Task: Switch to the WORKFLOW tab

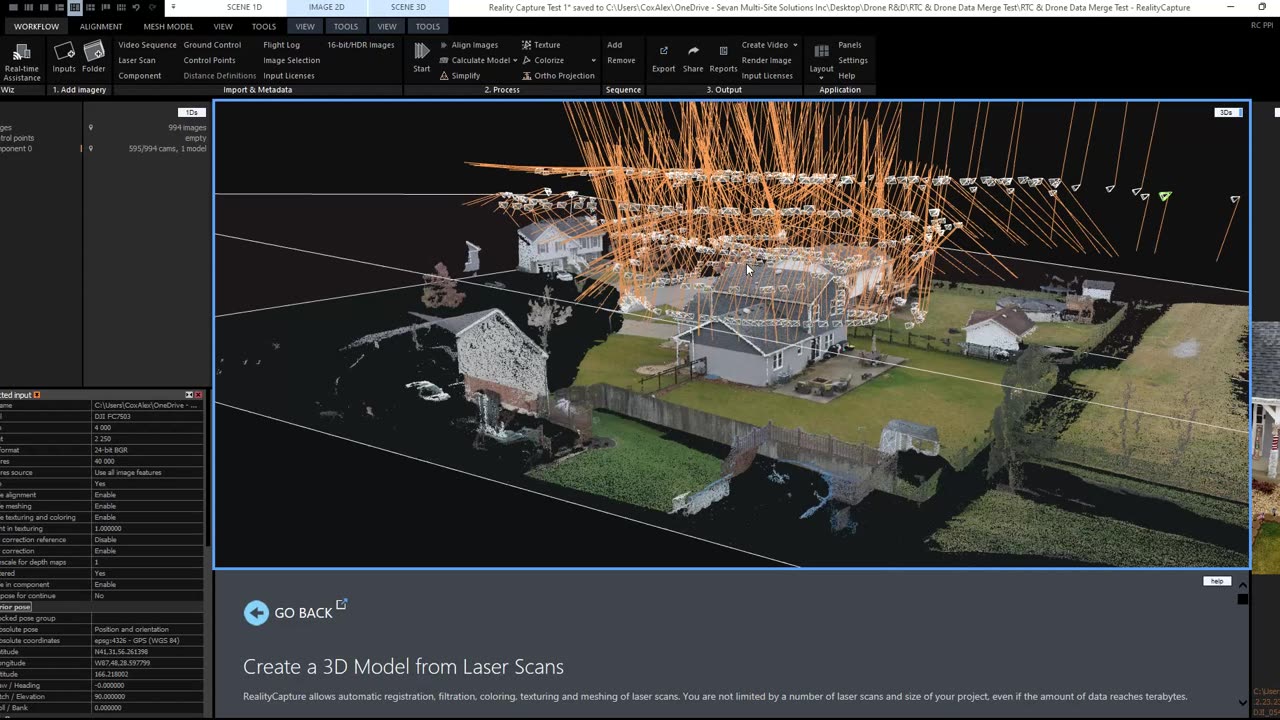Action: [36, 26]
